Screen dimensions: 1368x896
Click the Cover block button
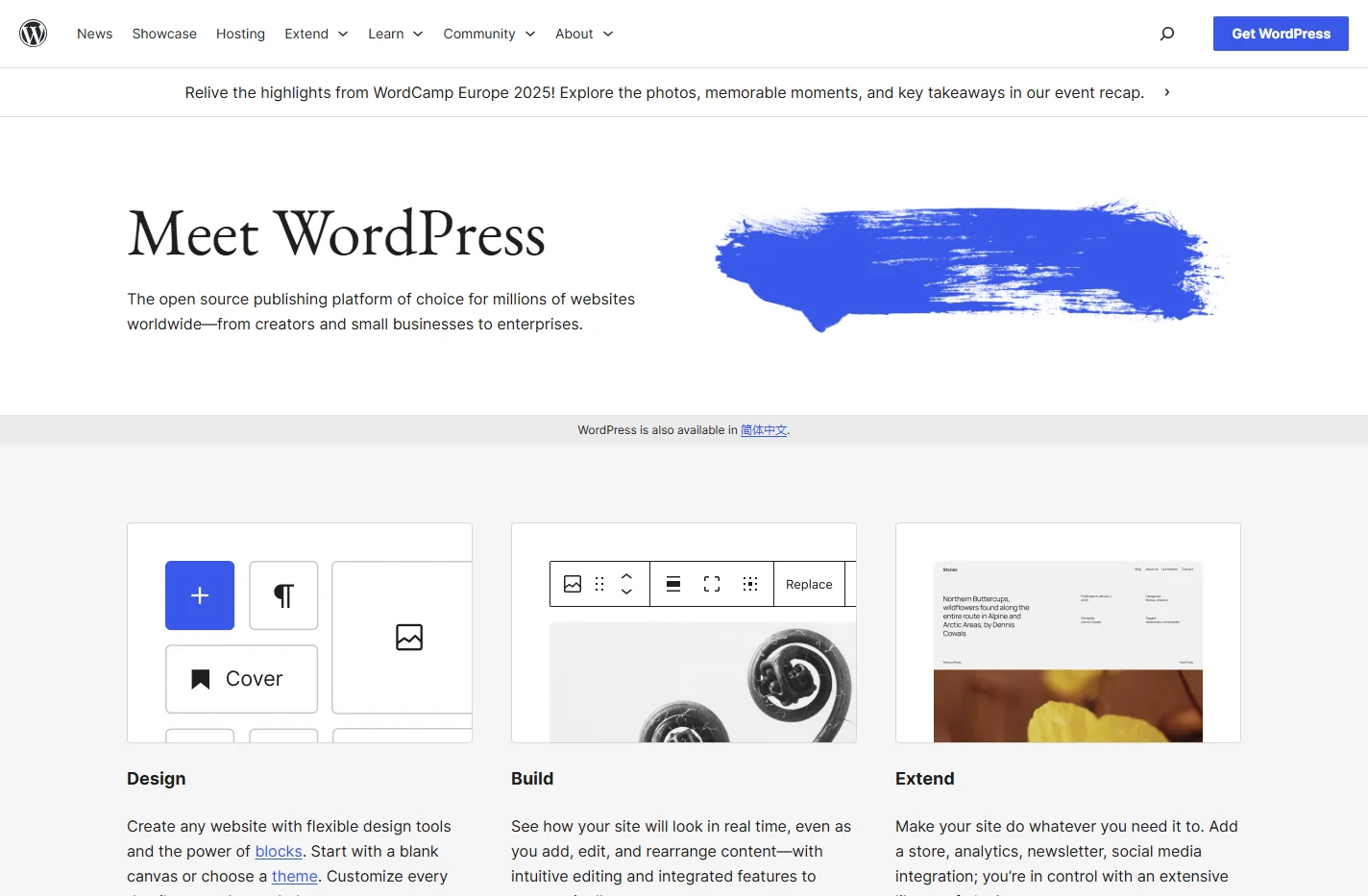(x=241, y=679)
